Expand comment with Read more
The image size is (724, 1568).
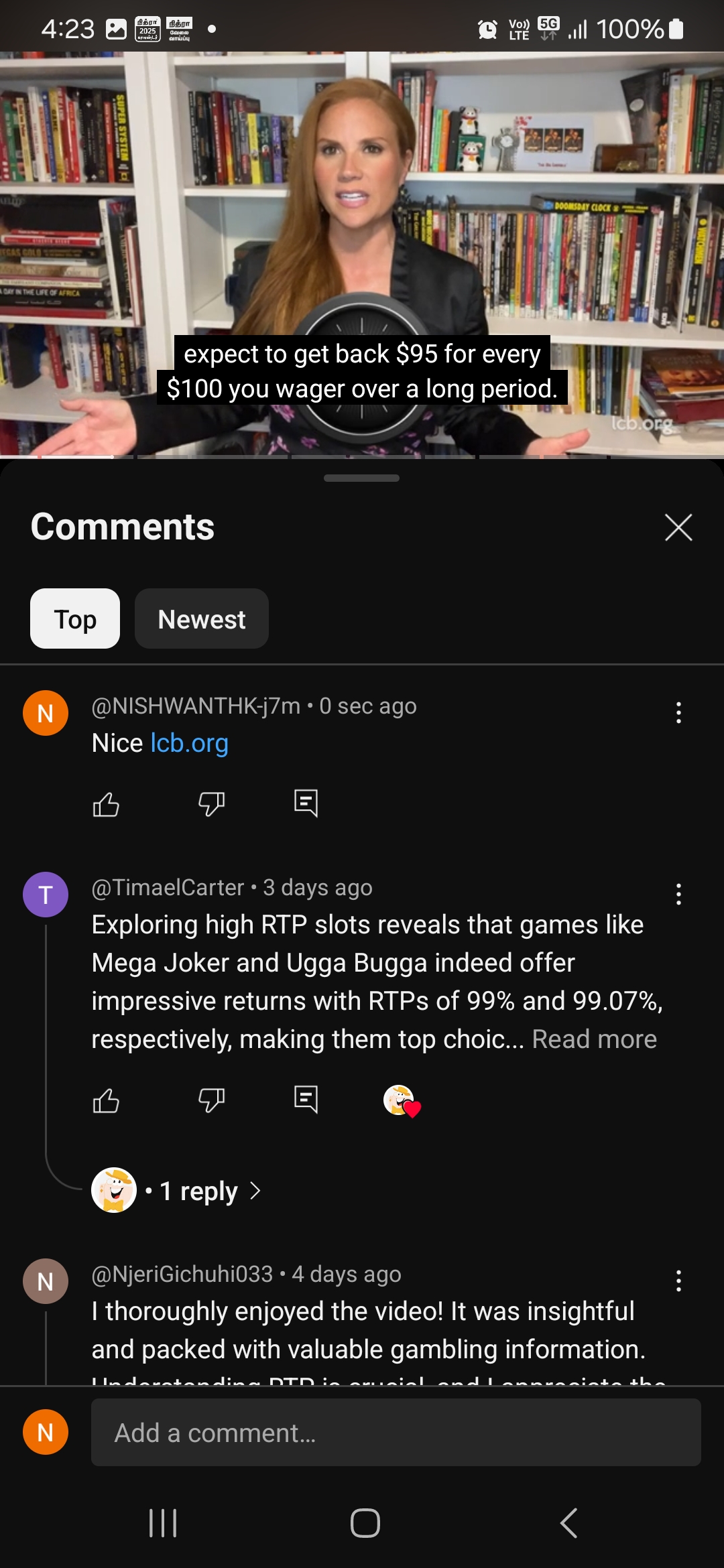click(594, 1039)
